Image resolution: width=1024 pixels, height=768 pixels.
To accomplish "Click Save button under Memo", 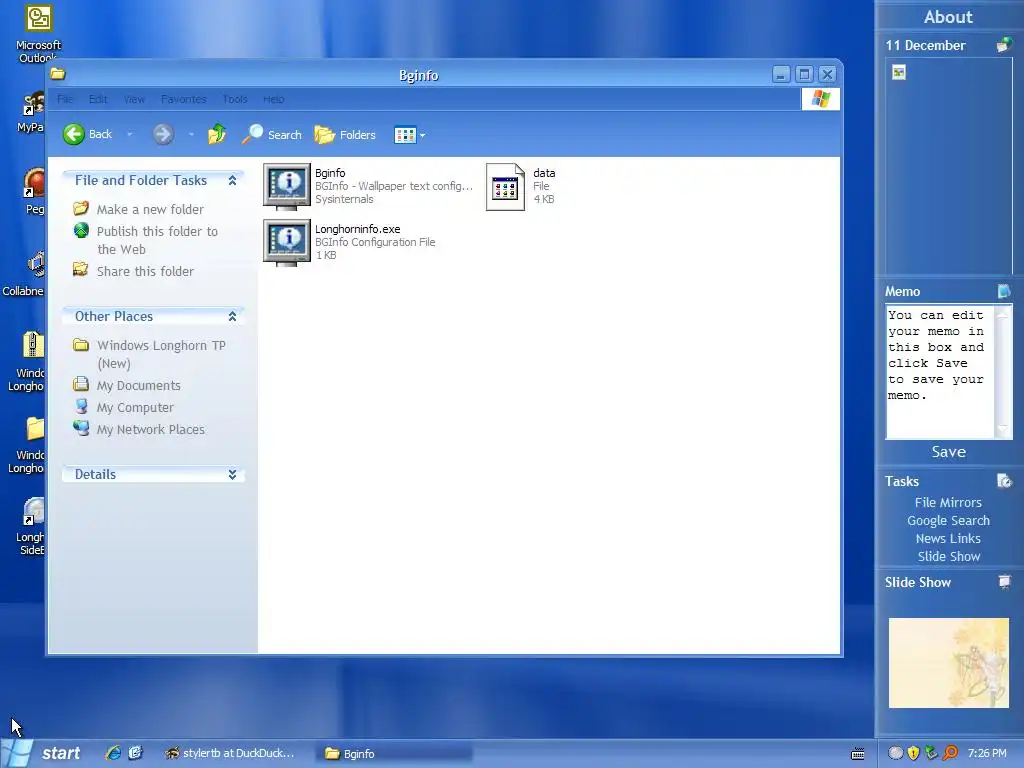I will point(948,452).
